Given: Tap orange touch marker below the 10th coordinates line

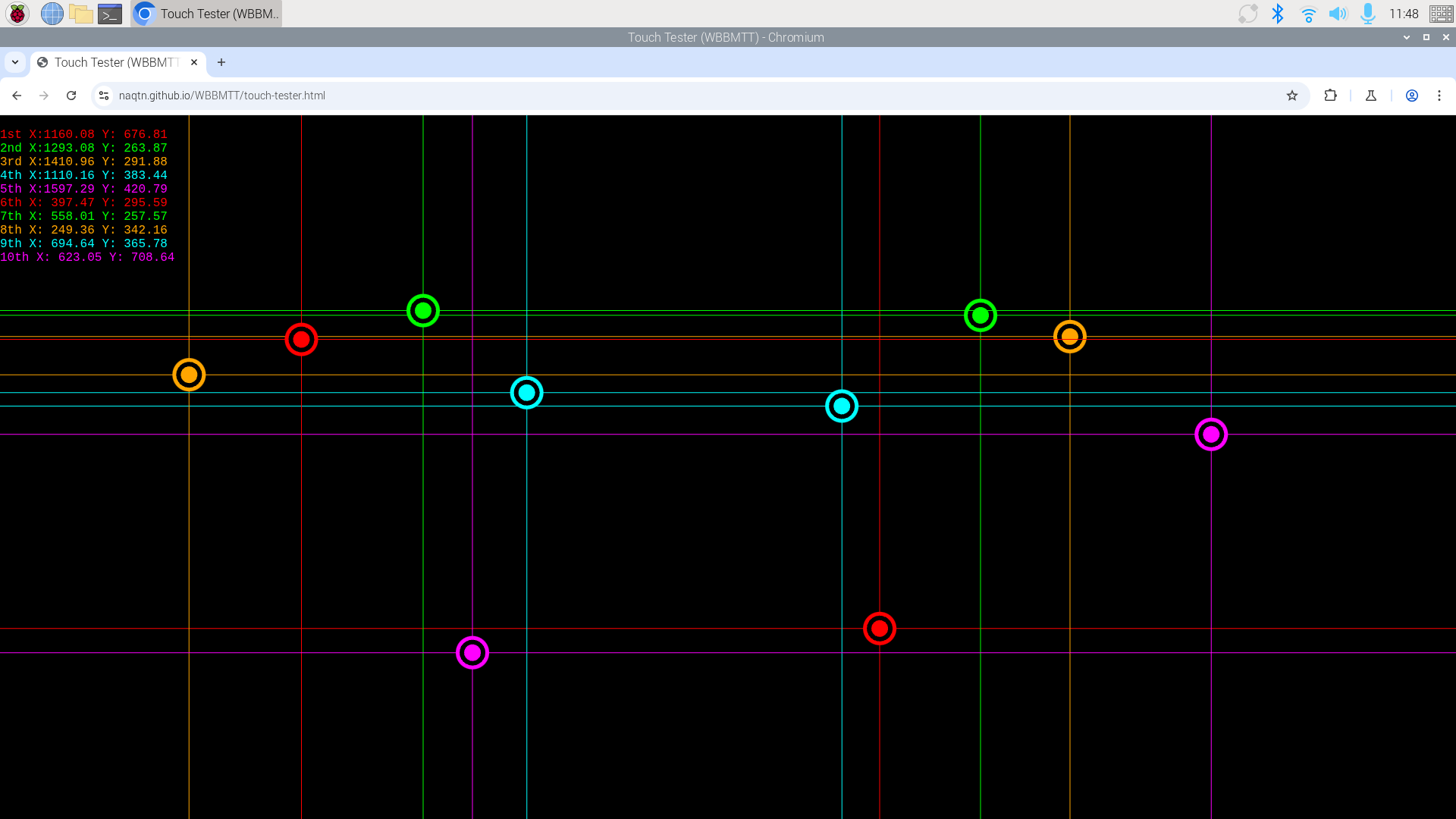Looking at the screenshot, I should coord(189,375).
